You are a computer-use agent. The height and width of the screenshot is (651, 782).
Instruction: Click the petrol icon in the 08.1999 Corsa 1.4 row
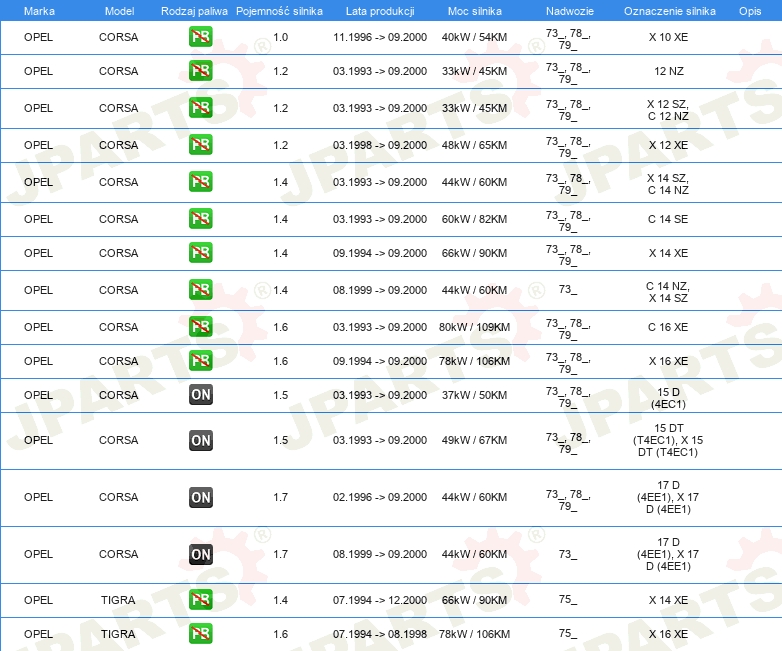200,289
